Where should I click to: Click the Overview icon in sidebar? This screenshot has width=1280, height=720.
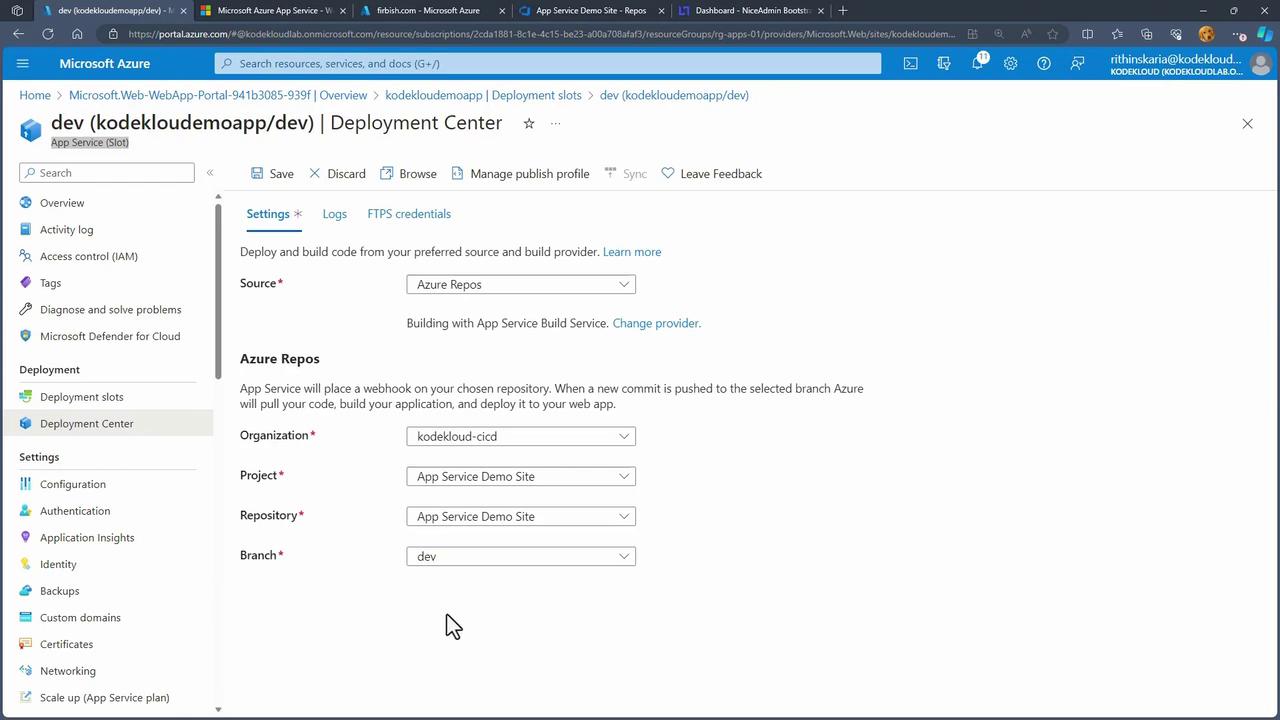point(26,203)
